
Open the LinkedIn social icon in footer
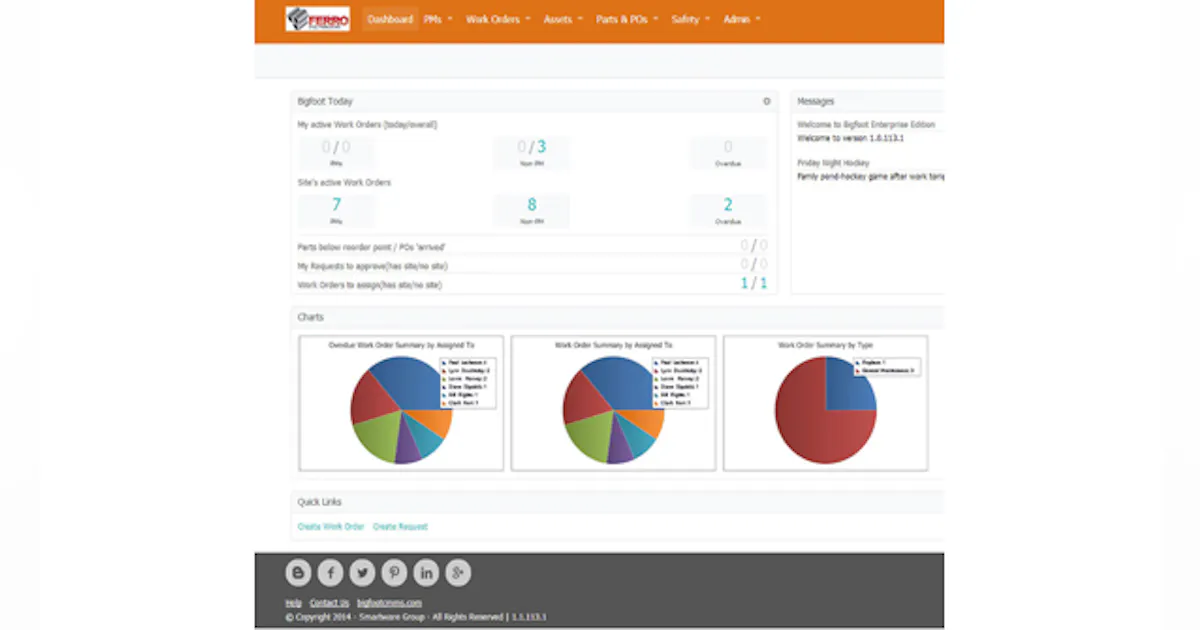pyautogui.click(x=426, y=573)
